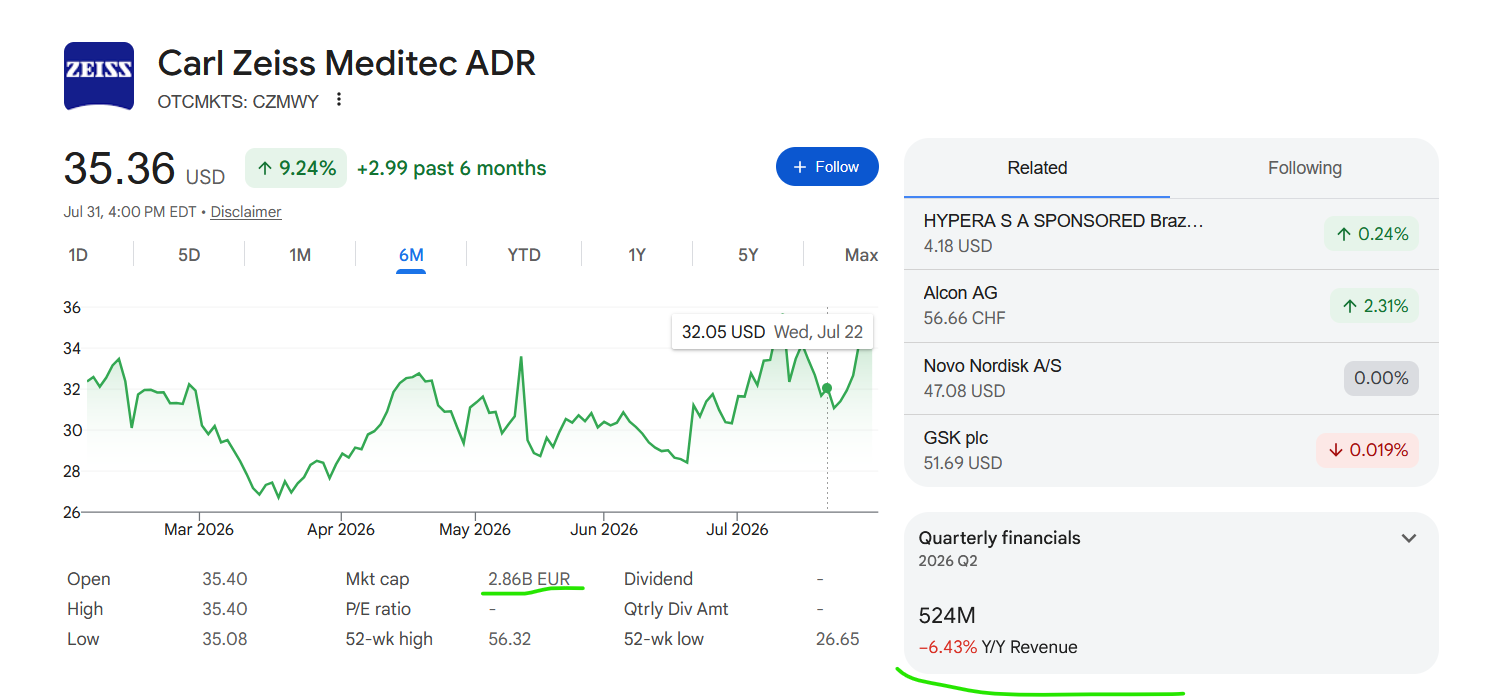The image size is (1505, 698).
Task: Expand the Quarterly financials chevron
Action: pyautogui.click(x=1409, y=538)
